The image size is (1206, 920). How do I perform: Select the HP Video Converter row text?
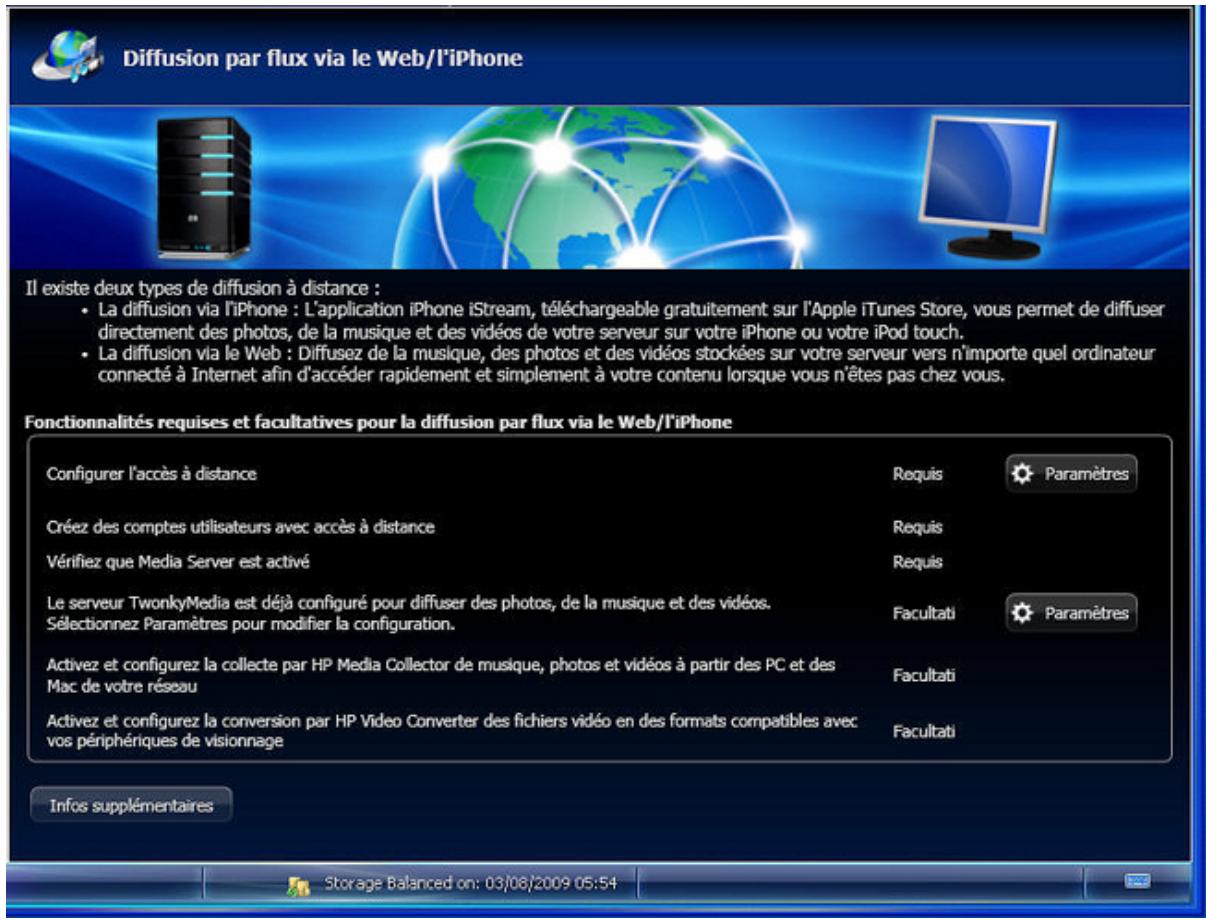pos(451,731)
